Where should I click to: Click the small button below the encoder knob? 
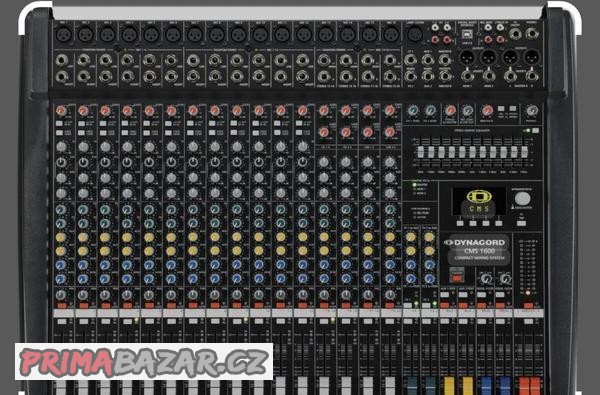pos(522,223)
